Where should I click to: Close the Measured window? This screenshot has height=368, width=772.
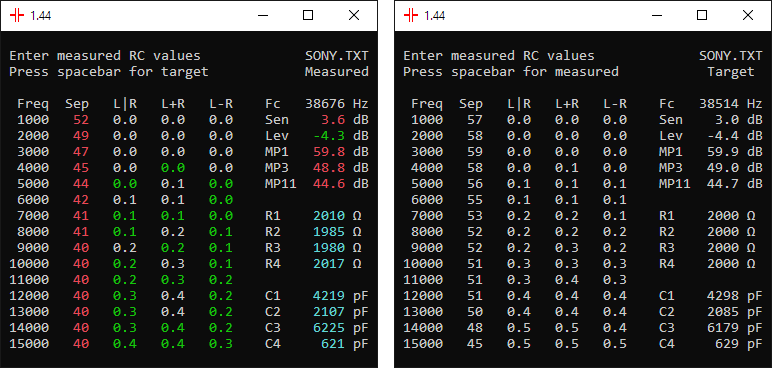354,16
